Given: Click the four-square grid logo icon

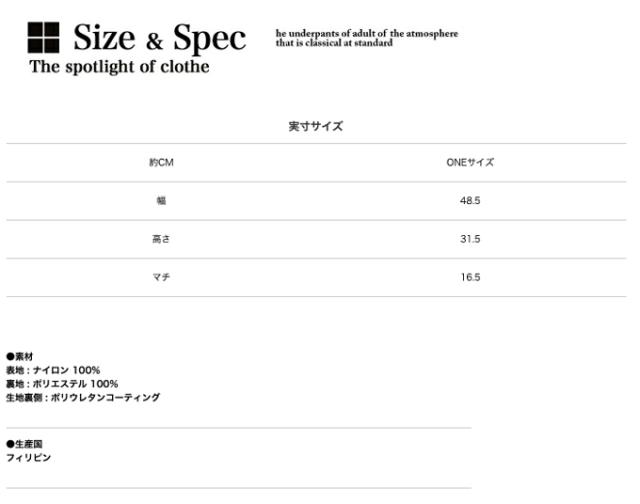Looking at the screenshot, I should tap(43, 38).
